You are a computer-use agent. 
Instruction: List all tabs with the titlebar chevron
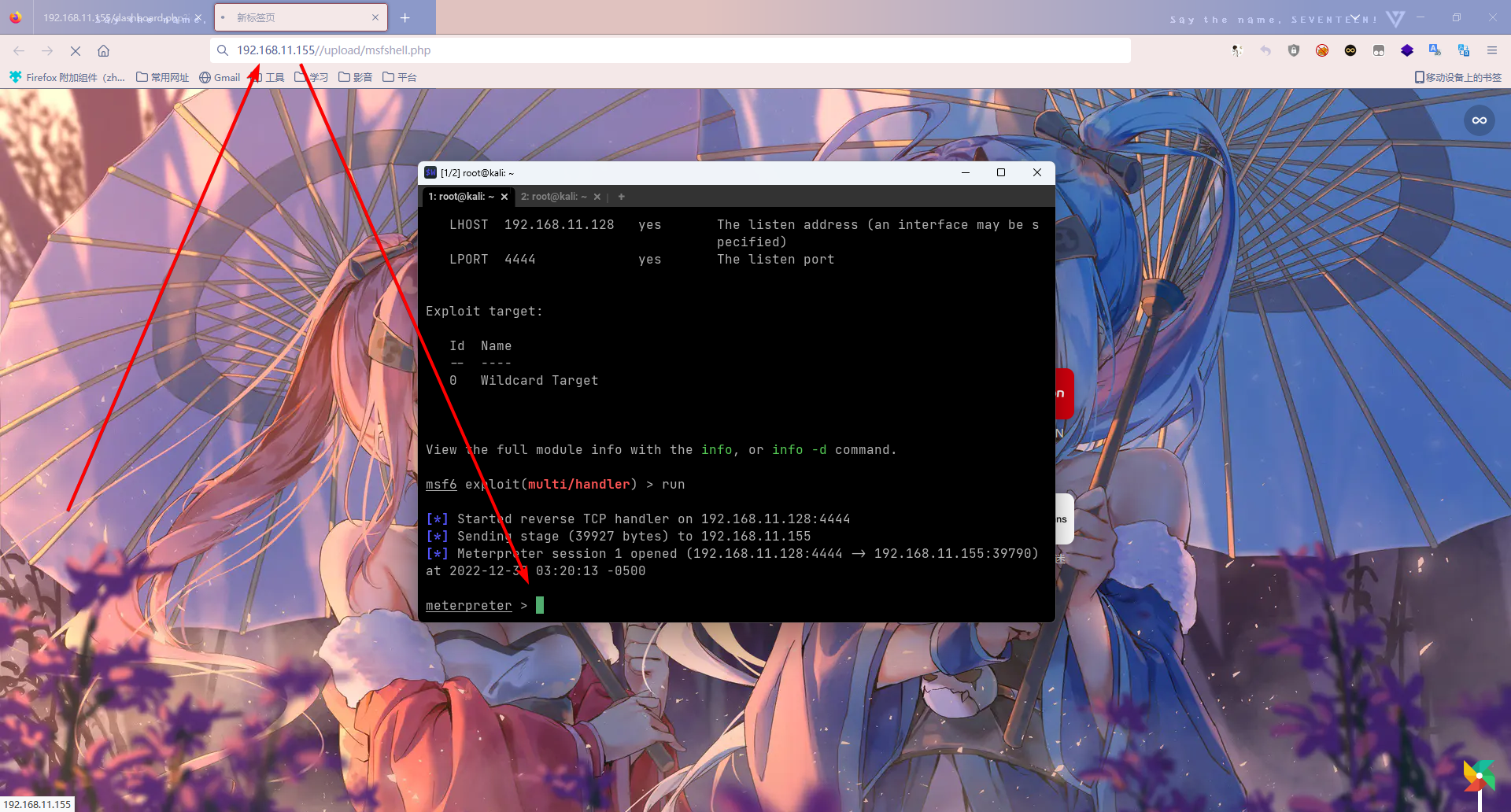click(x=1355, y=17)
